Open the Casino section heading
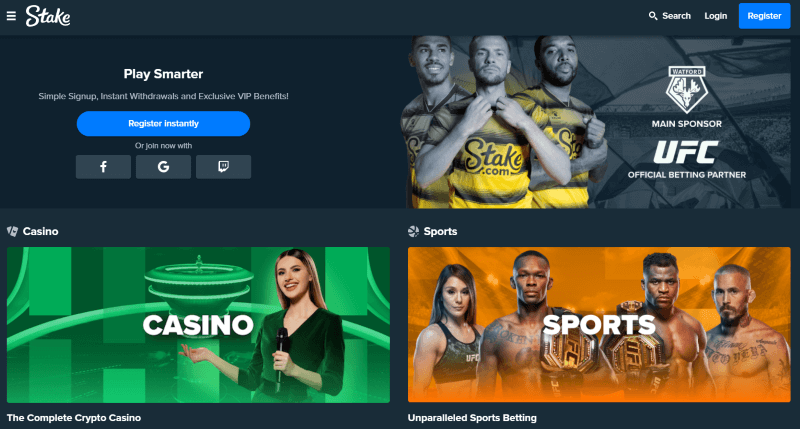 point(40,232)
